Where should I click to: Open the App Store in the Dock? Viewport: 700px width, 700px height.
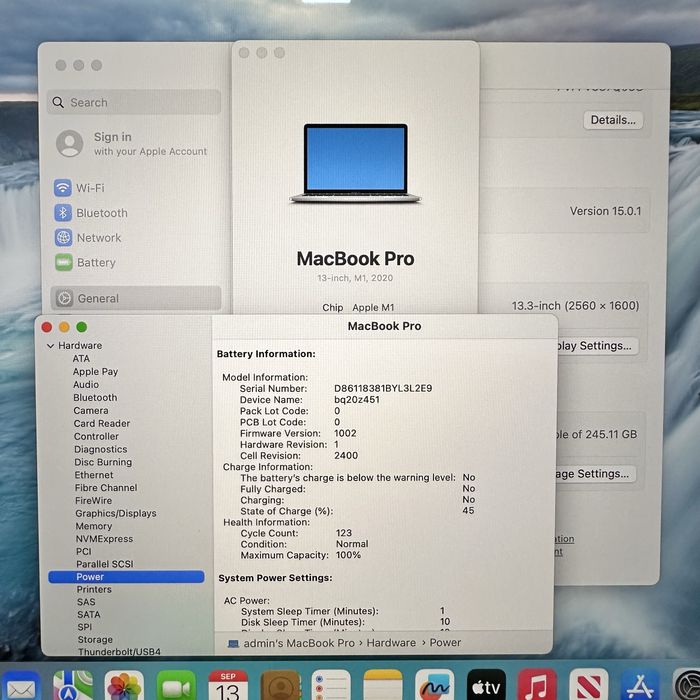[x=641, y=686]
